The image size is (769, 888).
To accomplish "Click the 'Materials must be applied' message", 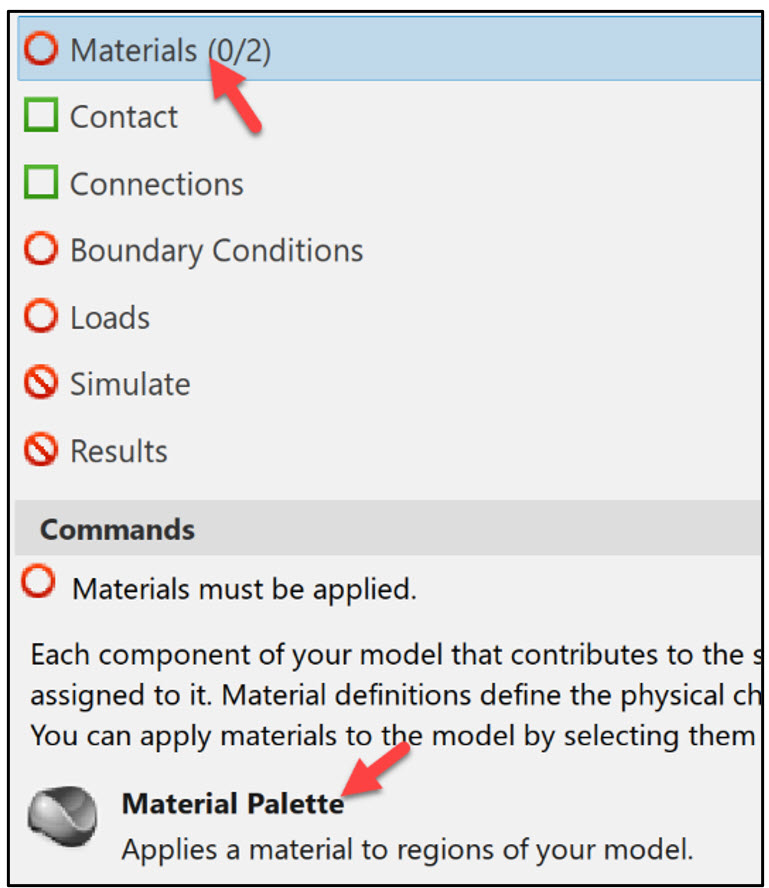I will pyautogui.click(x=244, y=589).
